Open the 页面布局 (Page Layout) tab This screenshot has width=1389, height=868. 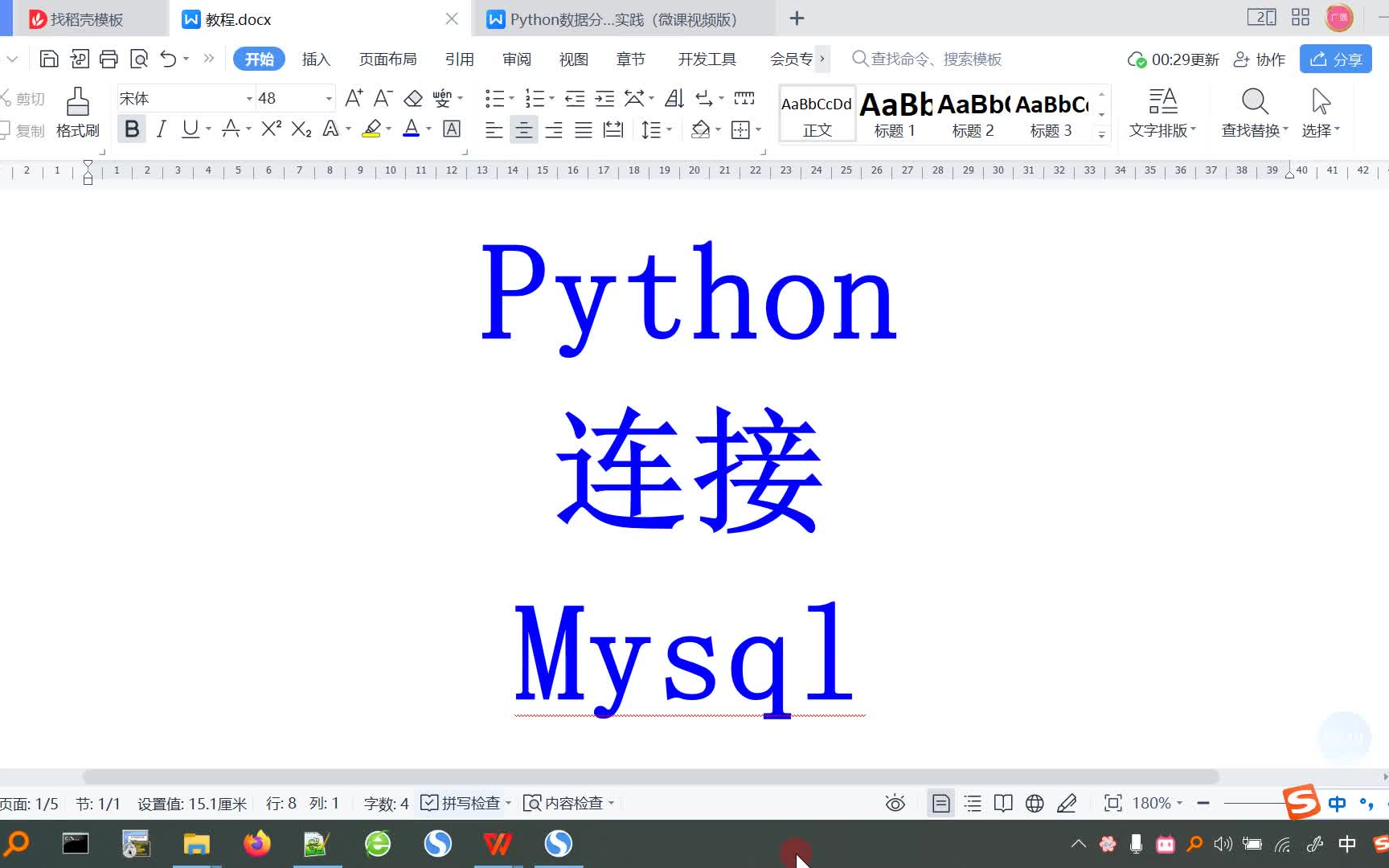click(x=387, y=59)
